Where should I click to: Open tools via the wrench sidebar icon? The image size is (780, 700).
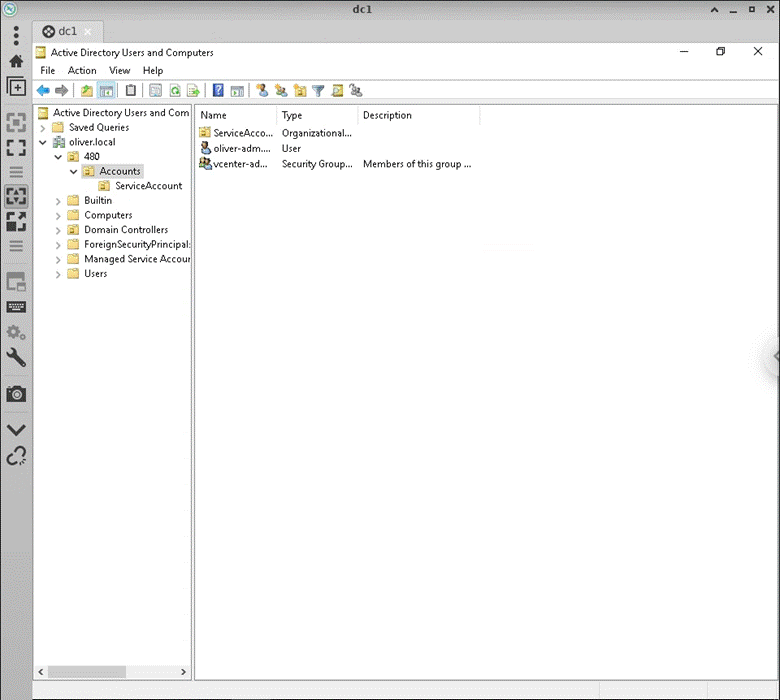16,357
